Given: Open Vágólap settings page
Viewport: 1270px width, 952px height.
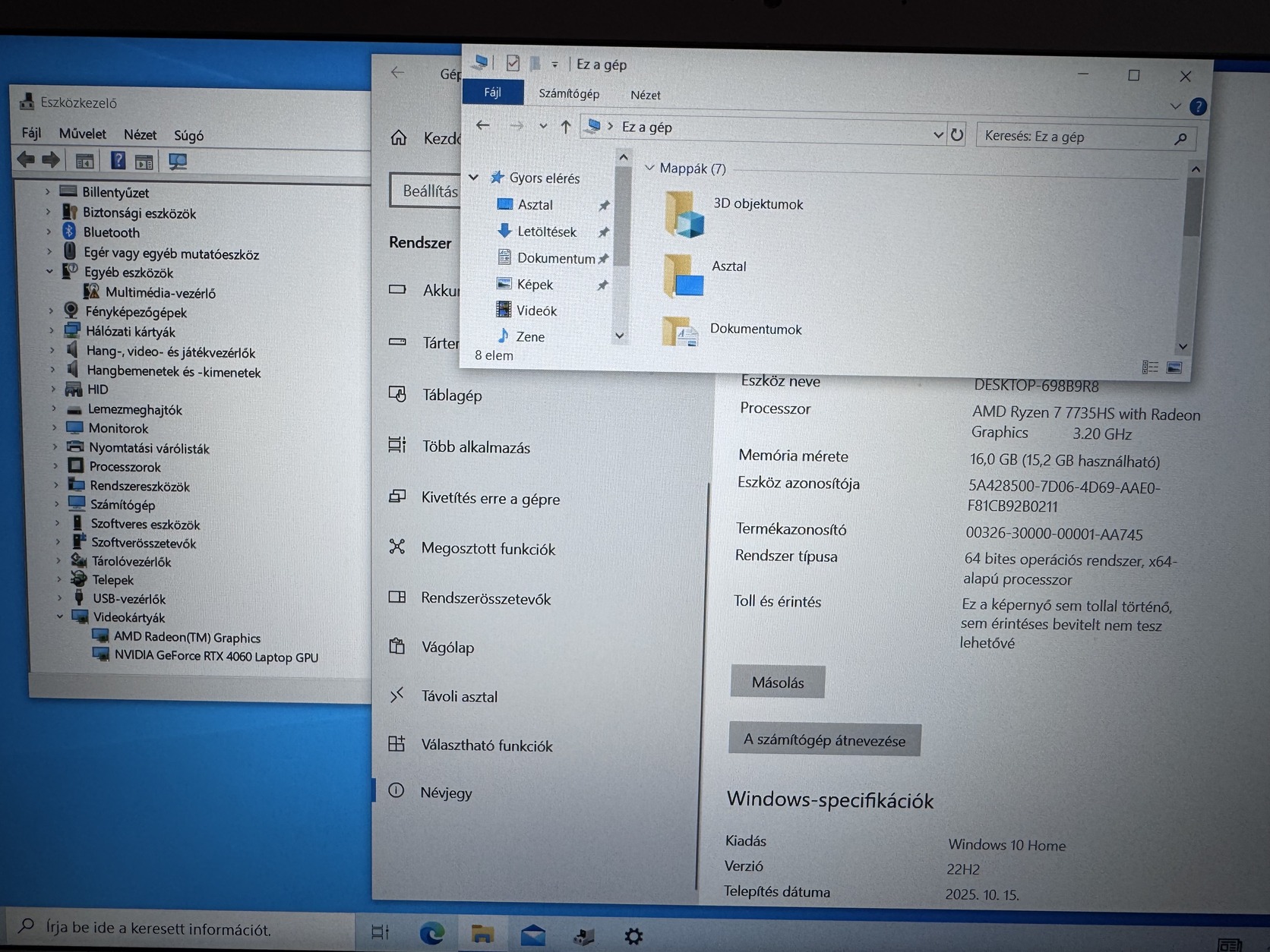Looking at the screenshot, I should click(x=447, y=647).
